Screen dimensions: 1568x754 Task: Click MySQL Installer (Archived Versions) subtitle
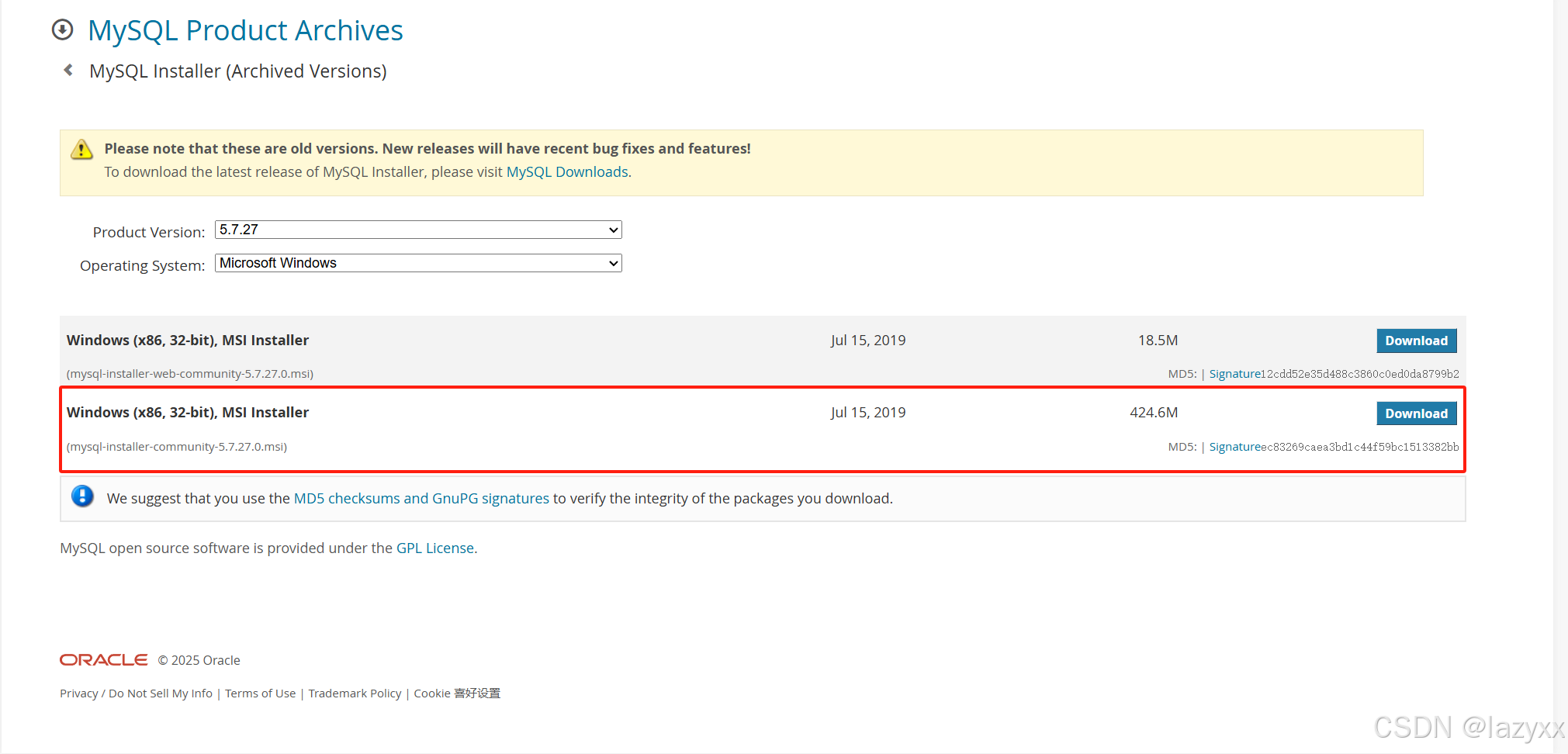(238, 71)
